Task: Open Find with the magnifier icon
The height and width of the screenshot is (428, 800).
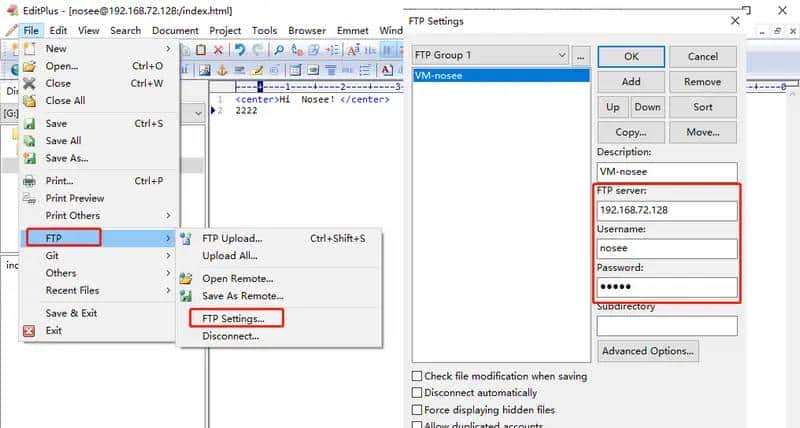Action: [x=279, y=49]
